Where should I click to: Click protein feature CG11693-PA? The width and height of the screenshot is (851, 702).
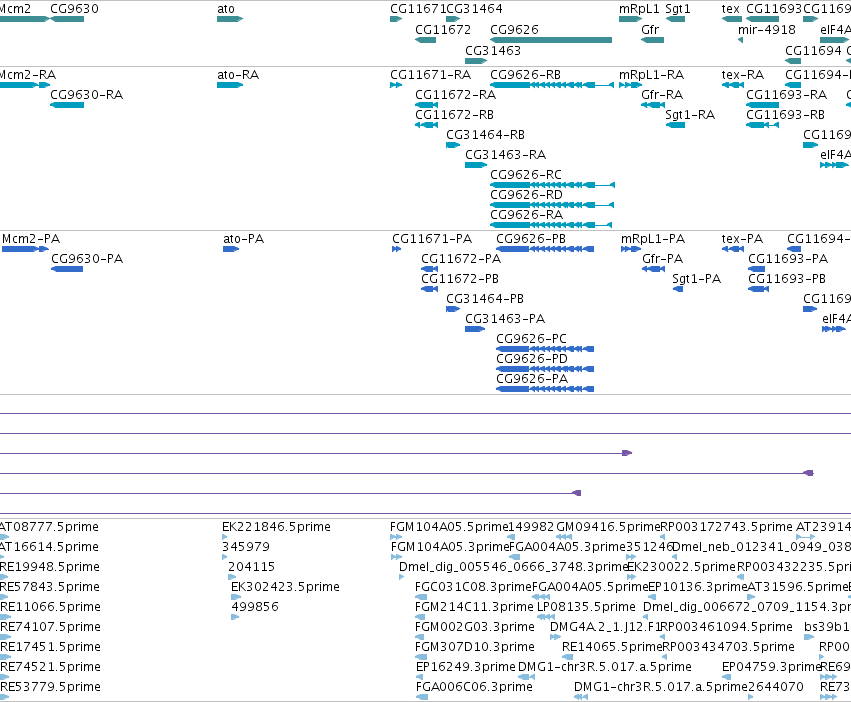point(757,269)
